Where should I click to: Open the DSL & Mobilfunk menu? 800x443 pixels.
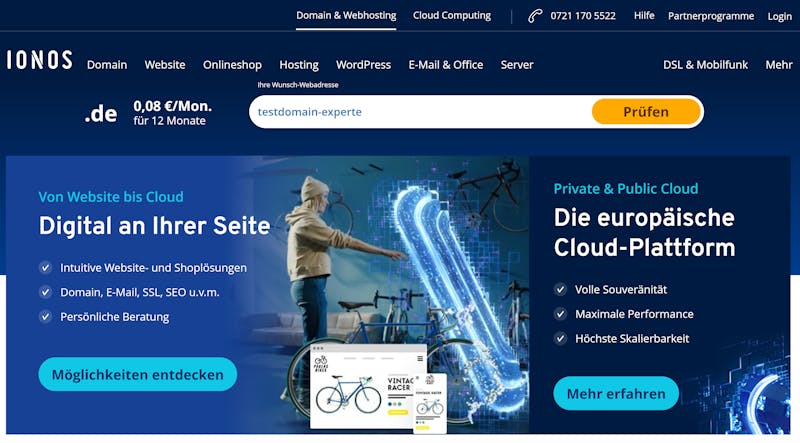pos(705,65)
